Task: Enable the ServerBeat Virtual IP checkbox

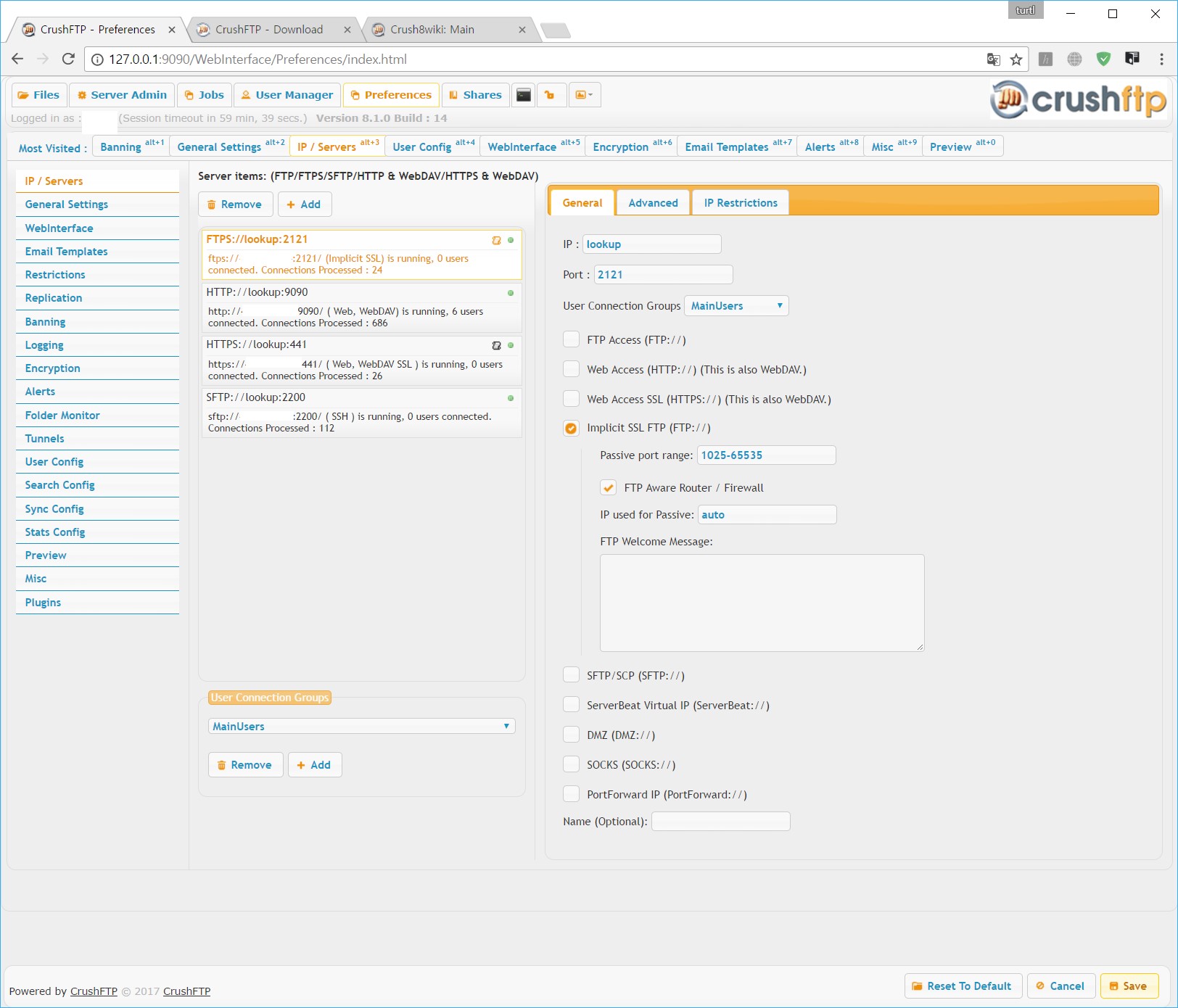Action: coord(572,705)
